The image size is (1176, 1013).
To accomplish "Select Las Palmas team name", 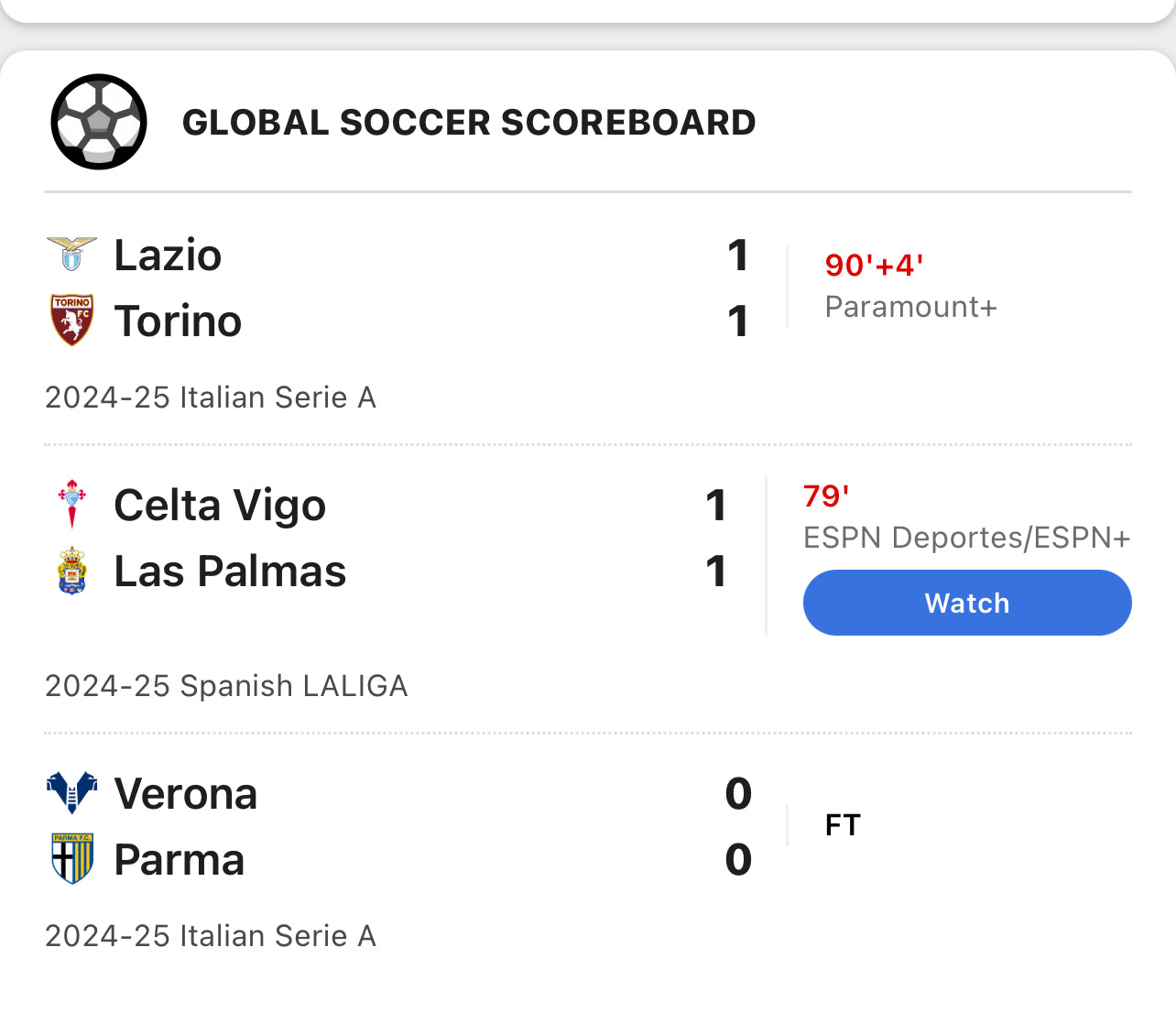I will coord(230,571).
